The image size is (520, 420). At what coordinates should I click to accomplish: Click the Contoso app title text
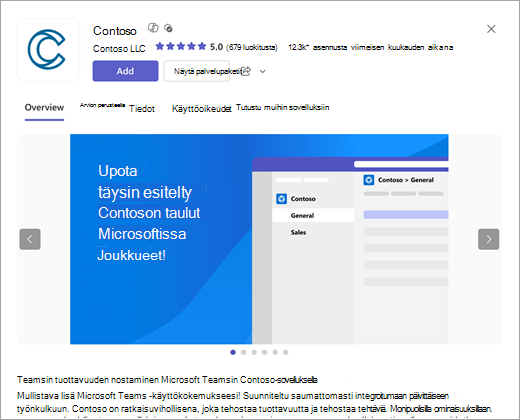pyautogui.click(x=115, y=31)
